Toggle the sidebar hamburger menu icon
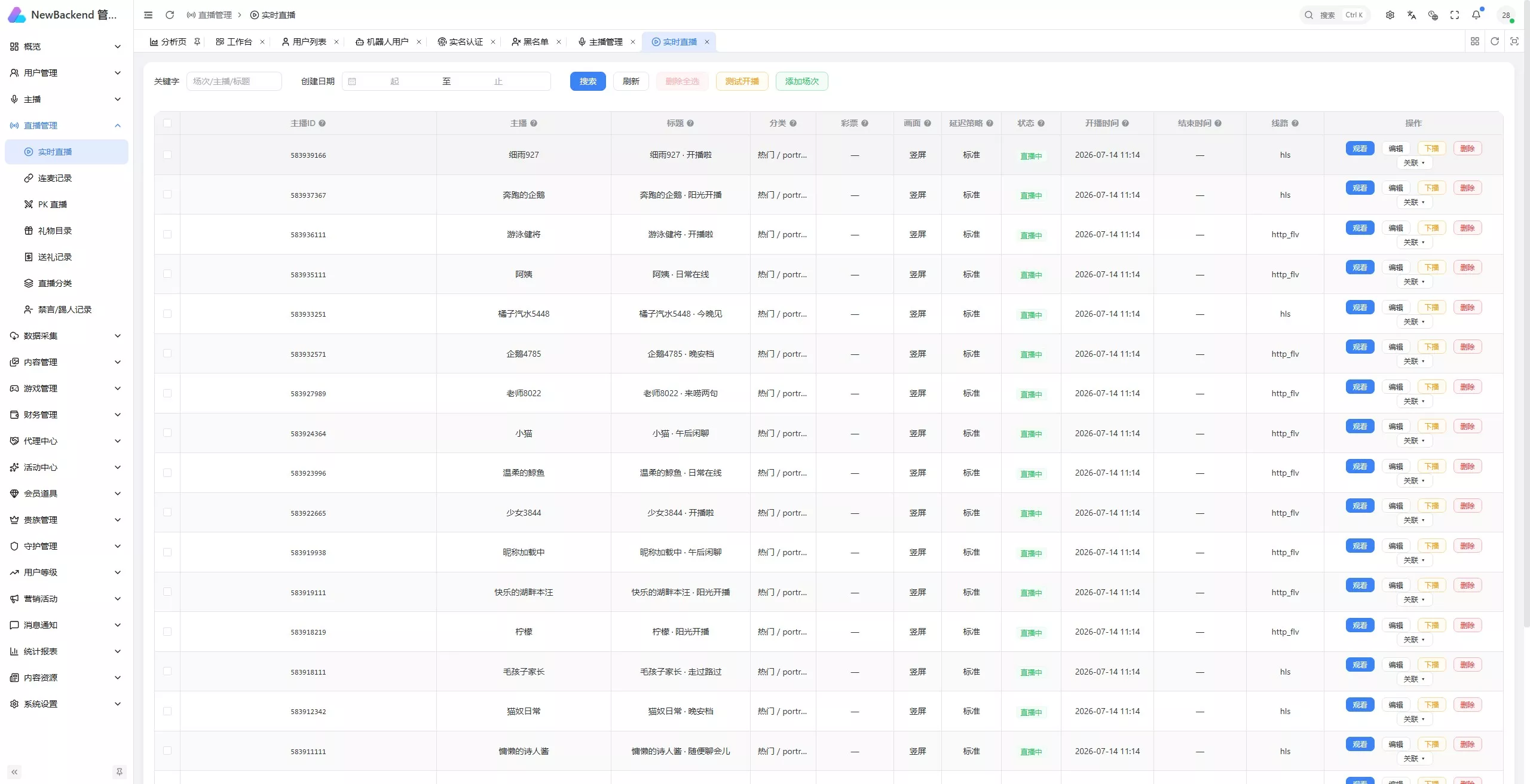 (148, 15)
